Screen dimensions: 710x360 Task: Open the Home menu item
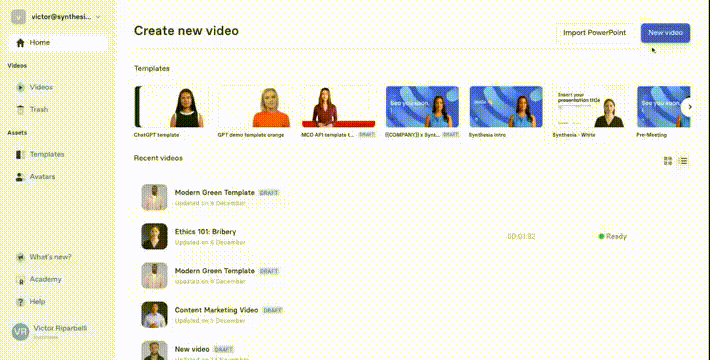pos(58,43)
